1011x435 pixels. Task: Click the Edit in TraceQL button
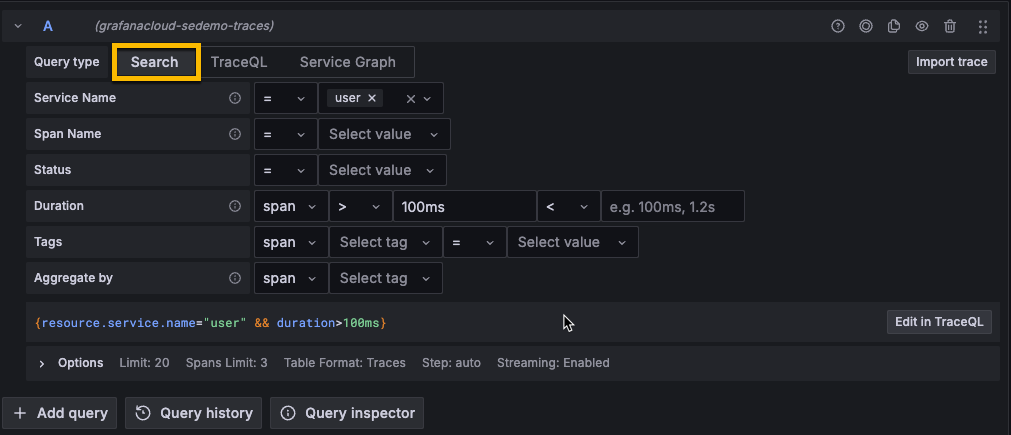940,321
